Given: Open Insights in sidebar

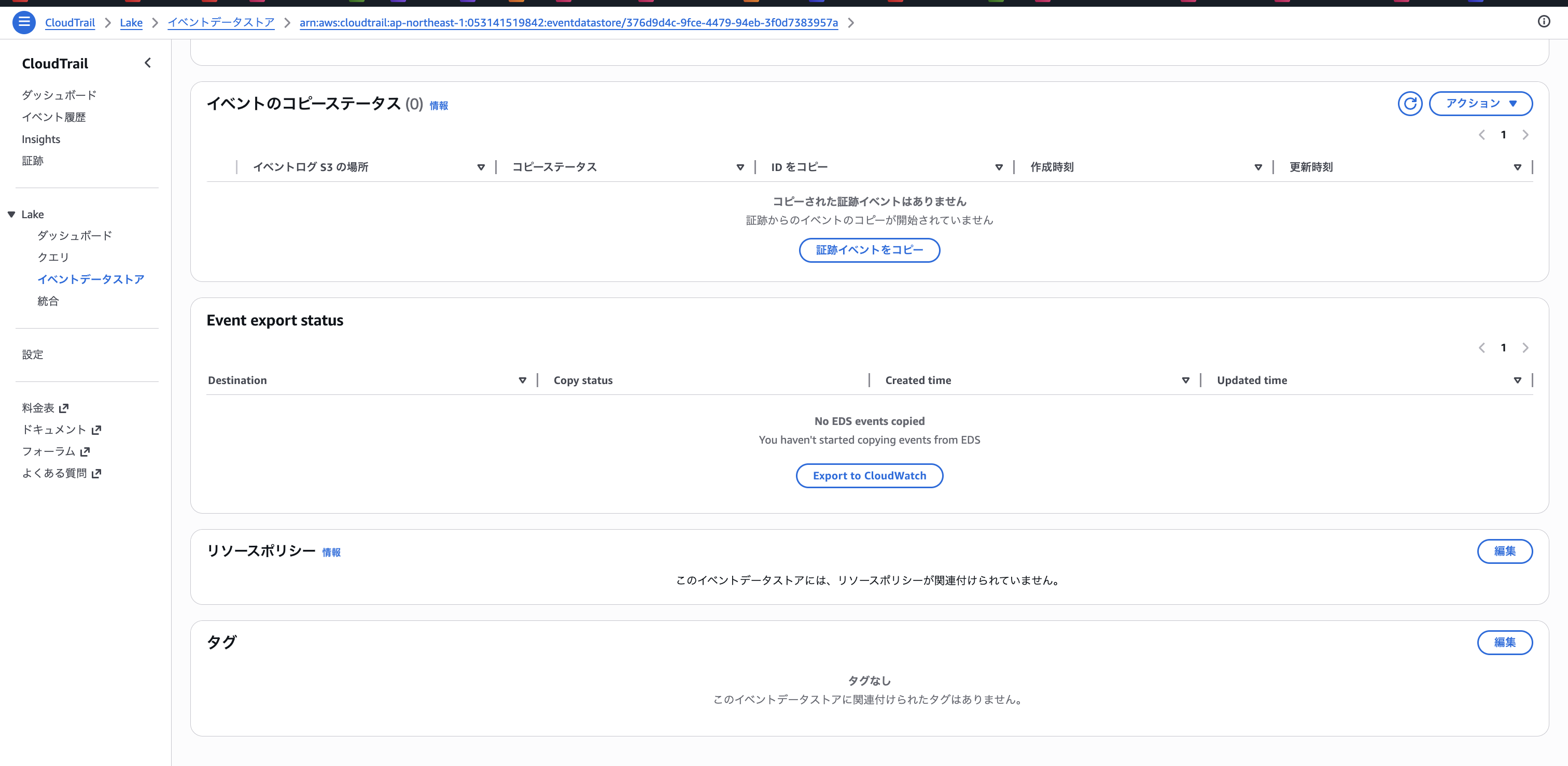Looking at the screenshot, I should pos(41,139).
